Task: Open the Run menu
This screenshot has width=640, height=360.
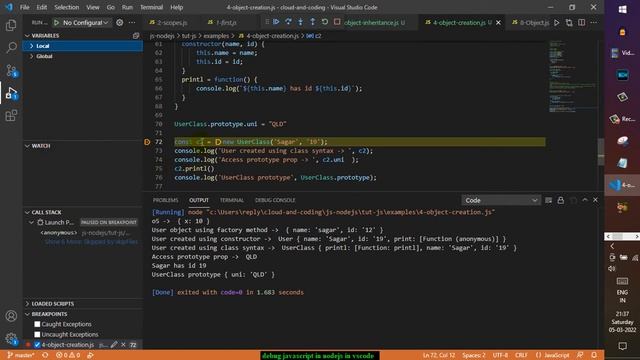Action: click(127, 7)
